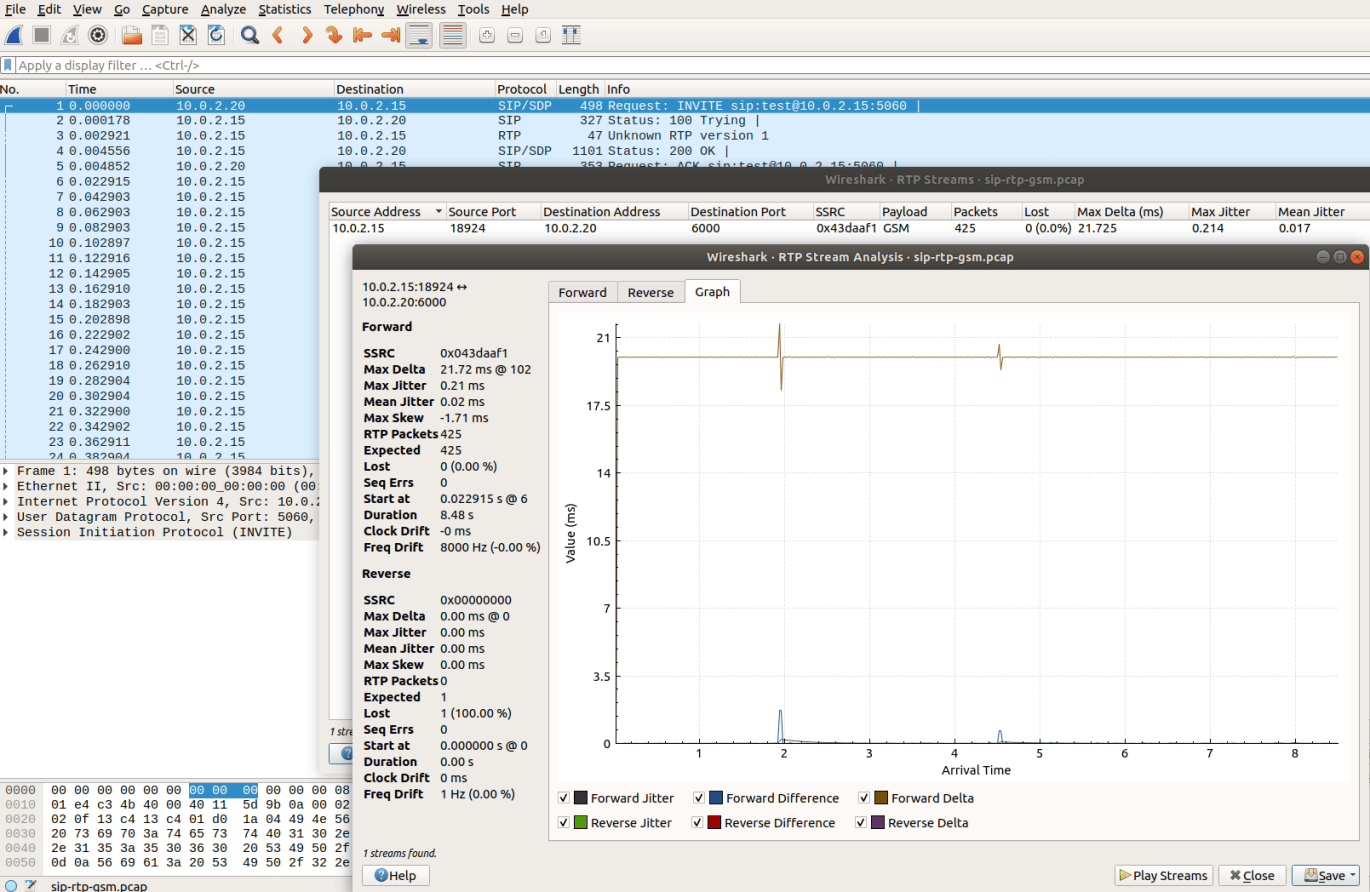Viewport: 1370px width, 892px height.
Task: Open capture options gear icon
Action: (x=98, y=36)
